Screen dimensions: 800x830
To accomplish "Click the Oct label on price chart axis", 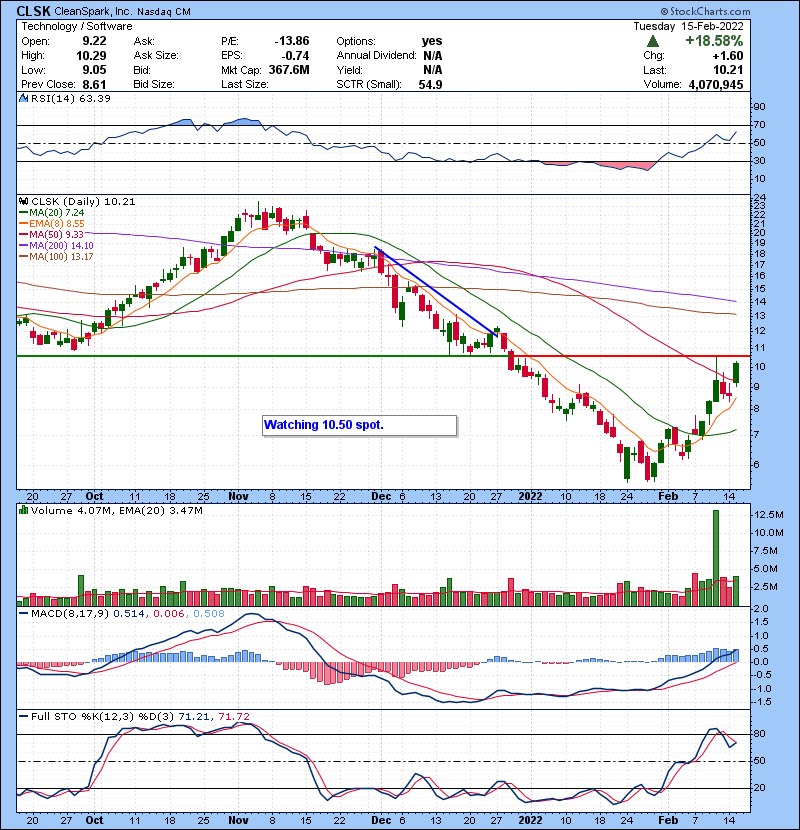I will [x=94, y=497].
